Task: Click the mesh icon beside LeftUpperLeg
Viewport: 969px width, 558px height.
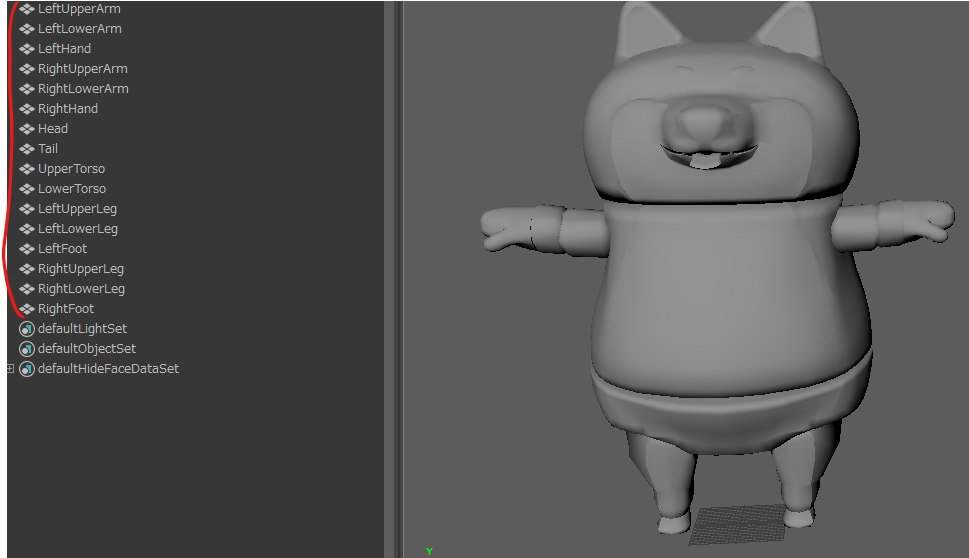Action: [x=27, y=209]
